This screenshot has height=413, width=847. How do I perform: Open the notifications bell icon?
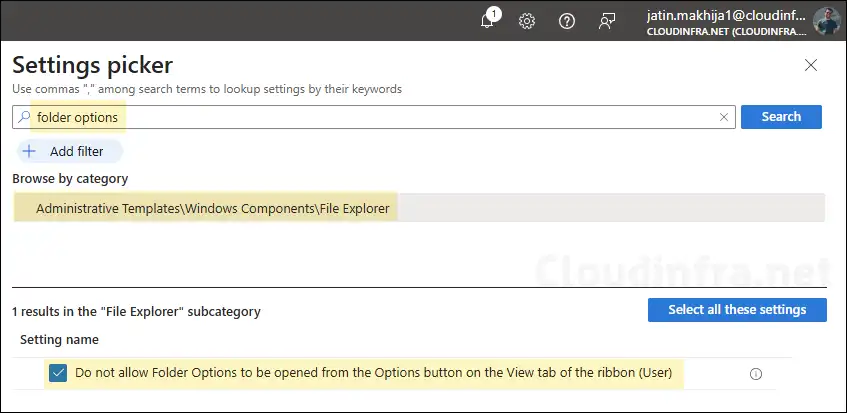(488, 21)
